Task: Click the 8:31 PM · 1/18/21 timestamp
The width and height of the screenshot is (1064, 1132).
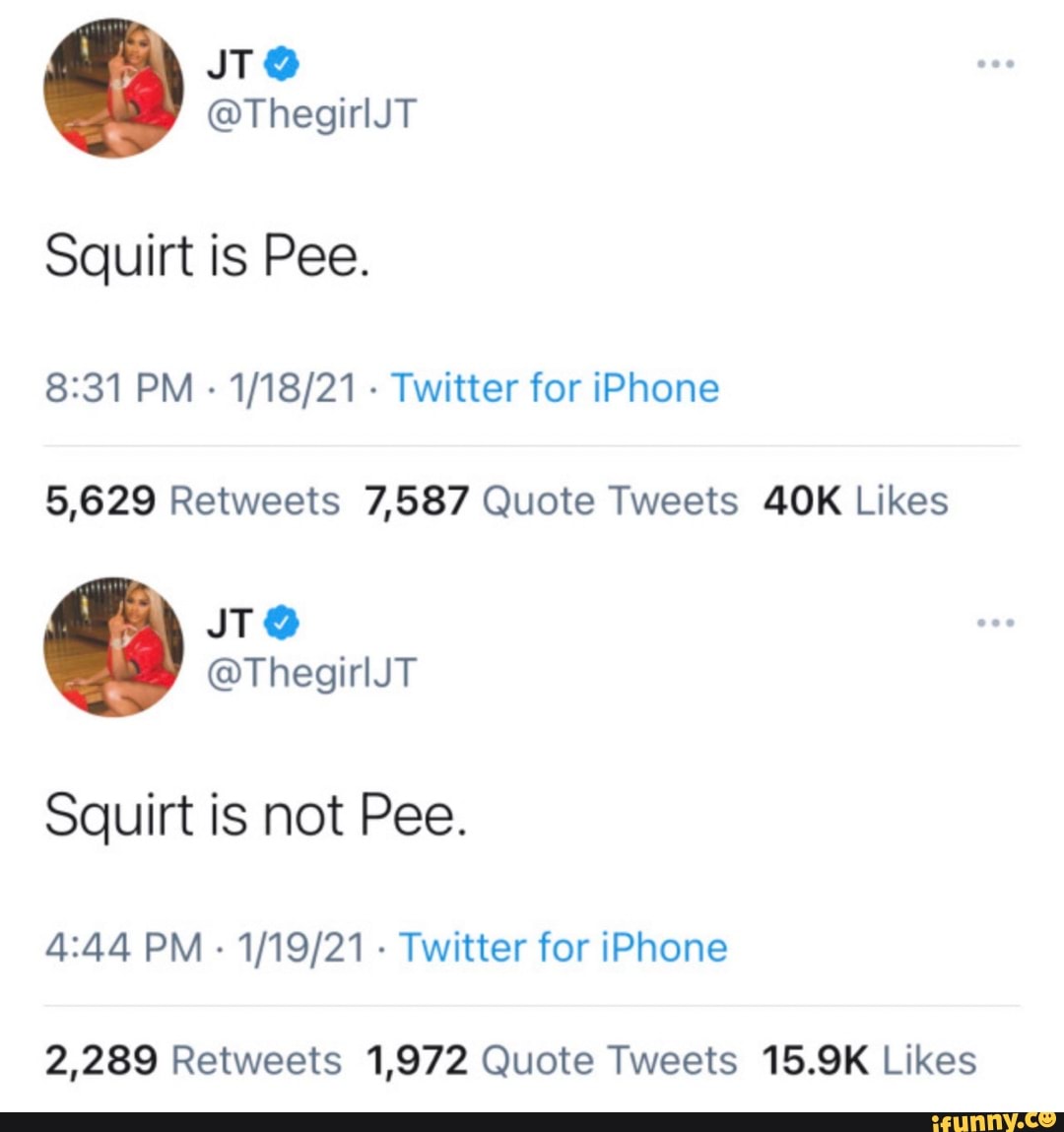Action: click(x=200, y=388)
